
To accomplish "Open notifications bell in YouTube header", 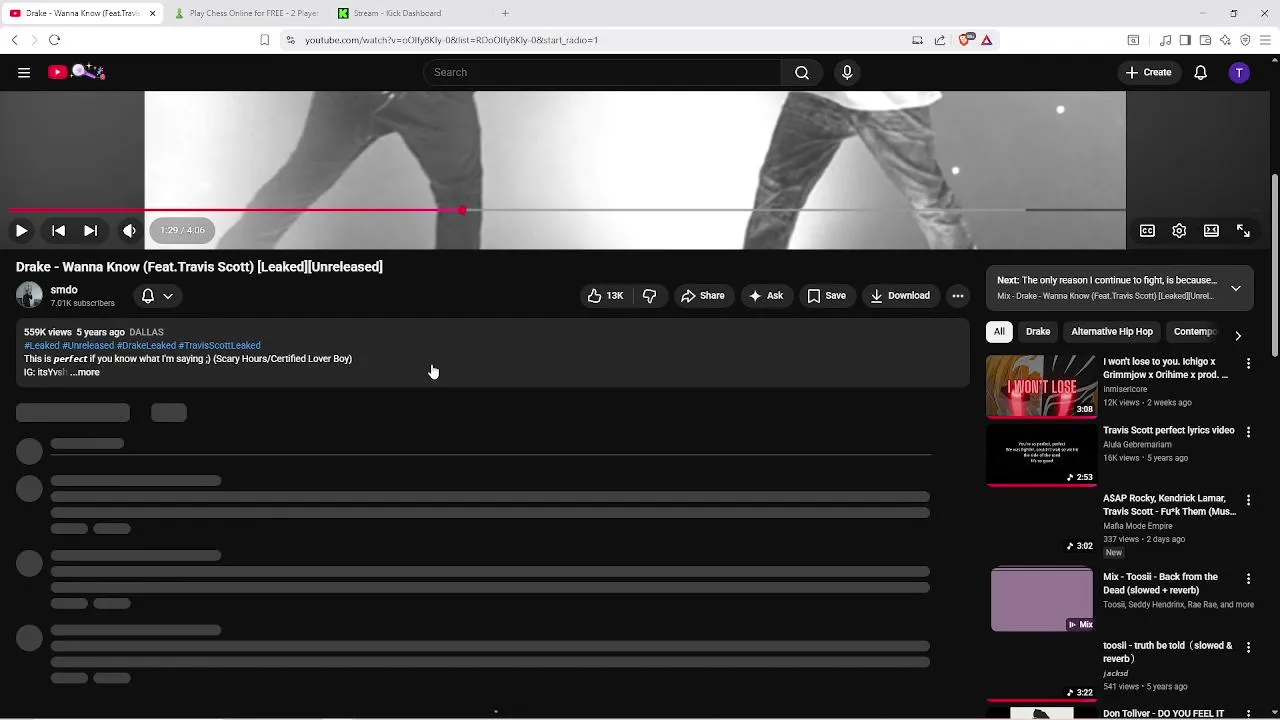I will point(1200,72).
